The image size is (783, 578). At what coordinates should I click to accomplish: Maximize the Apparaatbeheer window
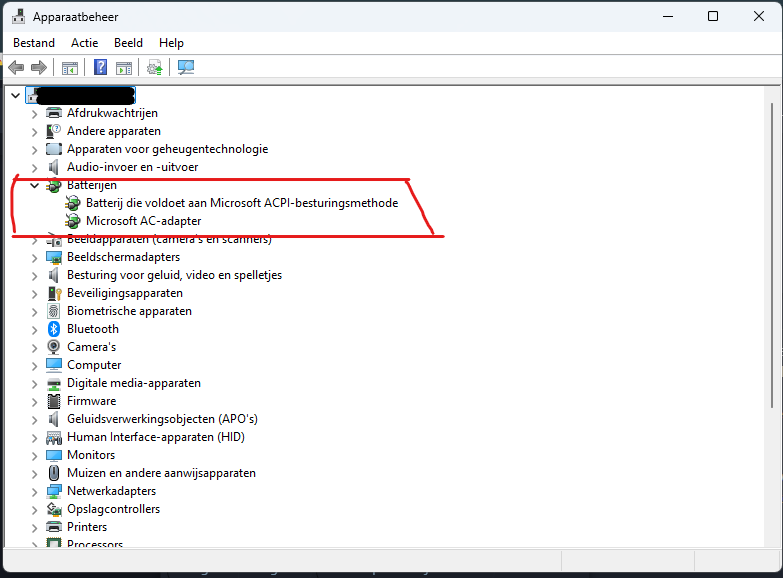(x=713, y=16)
